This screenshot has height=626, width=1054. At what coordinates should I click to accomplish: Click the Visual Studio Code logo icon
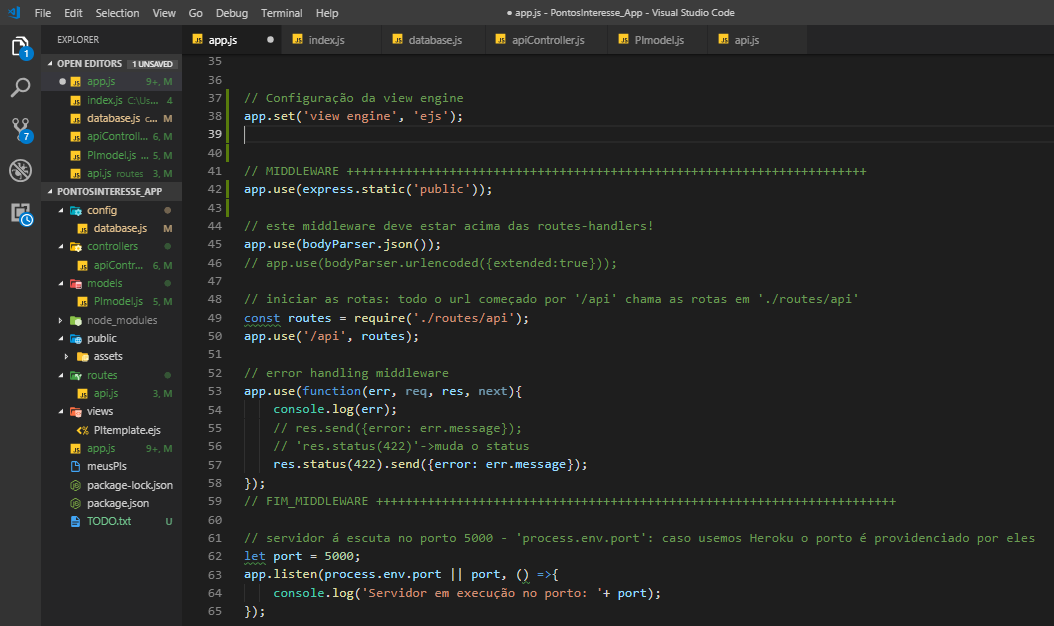(x=14, y=14)
